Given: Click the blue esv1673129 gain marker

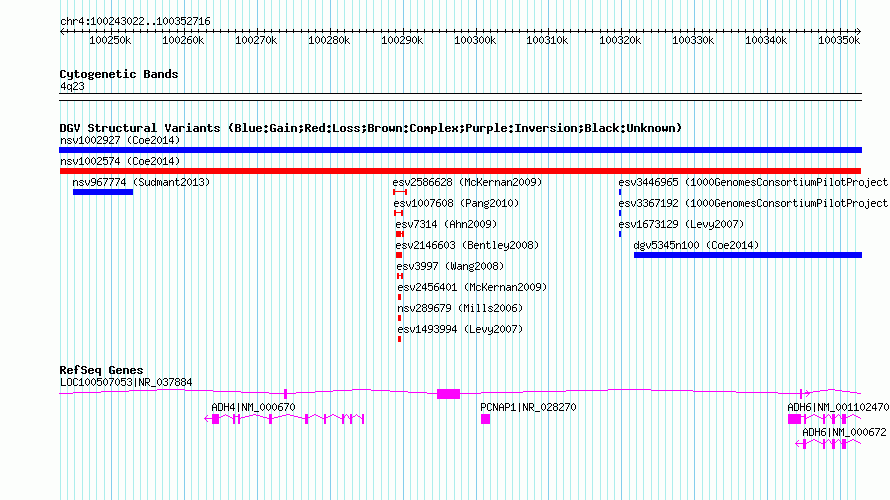Looking at the screenshot, I should click(x=620, y=234).
